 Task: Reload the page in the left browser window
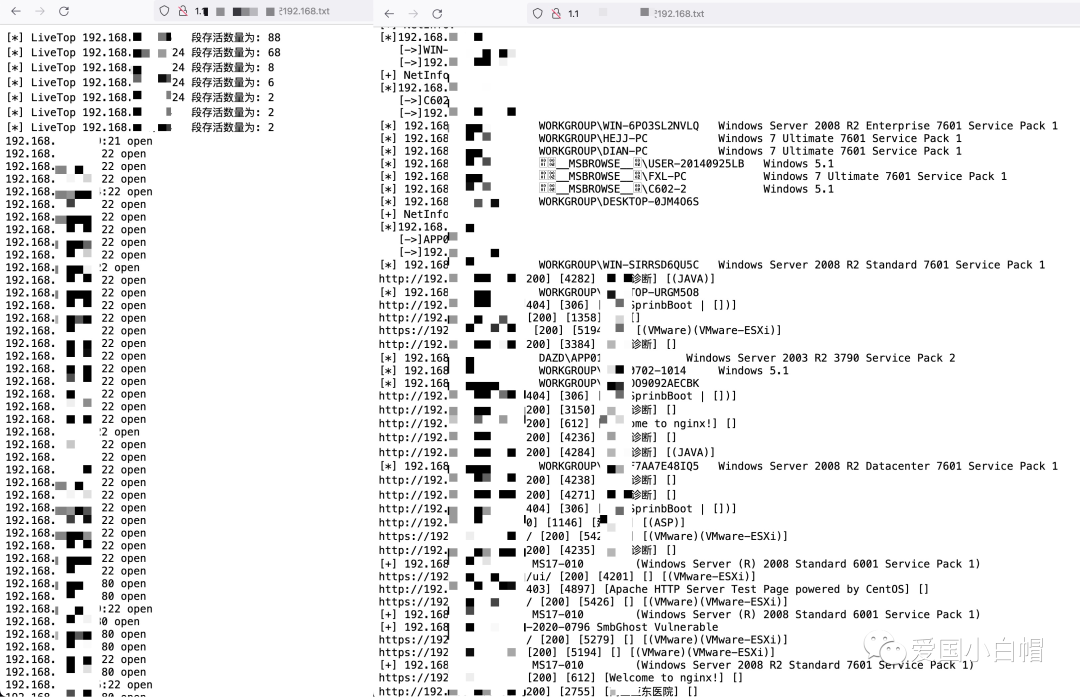point(63,11)
